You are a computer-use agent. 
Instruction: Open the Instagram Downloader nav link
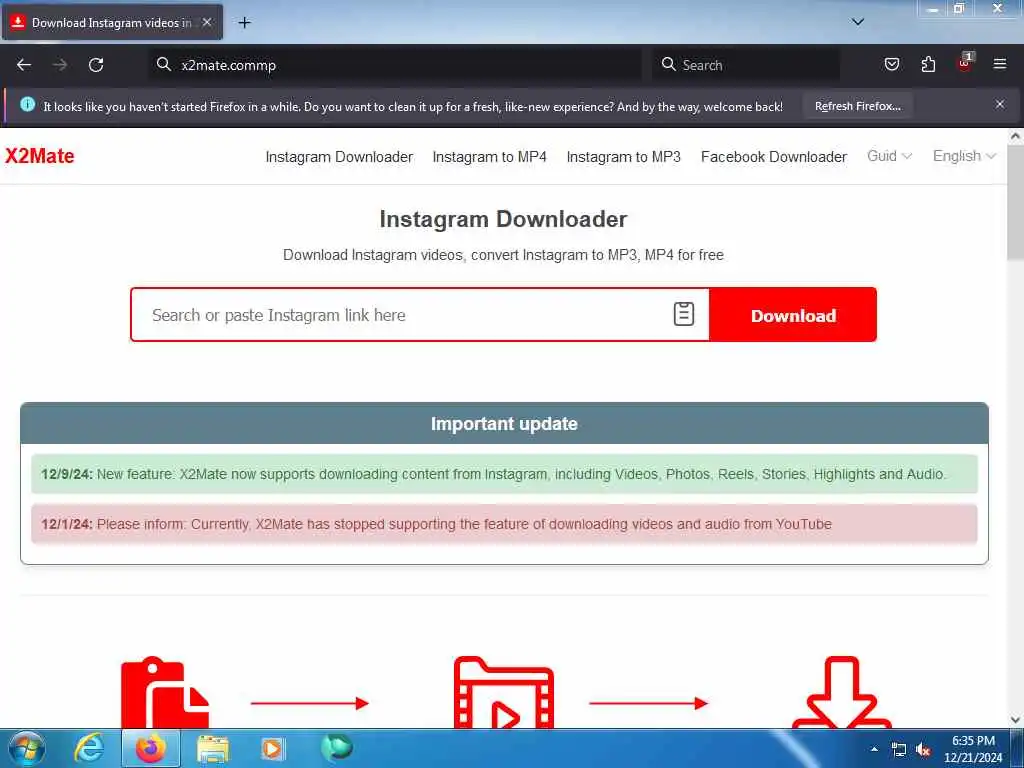tap(339, 157)
